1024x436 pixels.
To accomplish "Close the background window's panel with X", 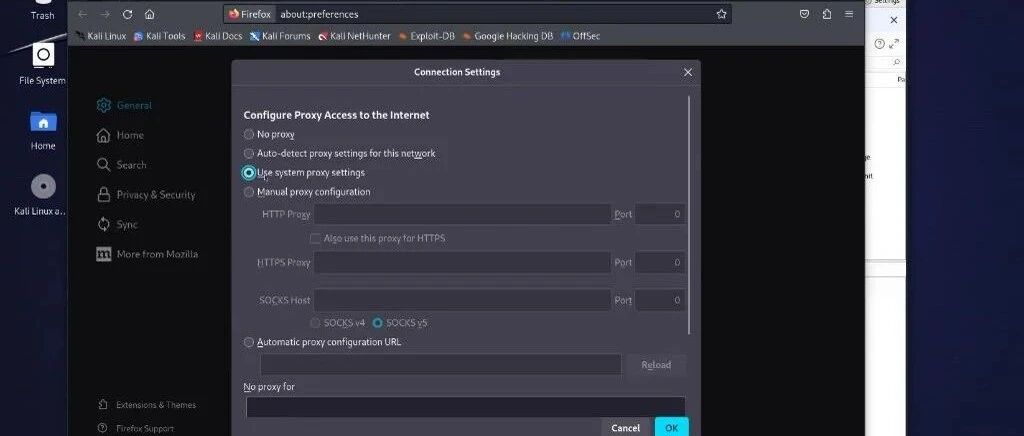I will pos(893,20).
